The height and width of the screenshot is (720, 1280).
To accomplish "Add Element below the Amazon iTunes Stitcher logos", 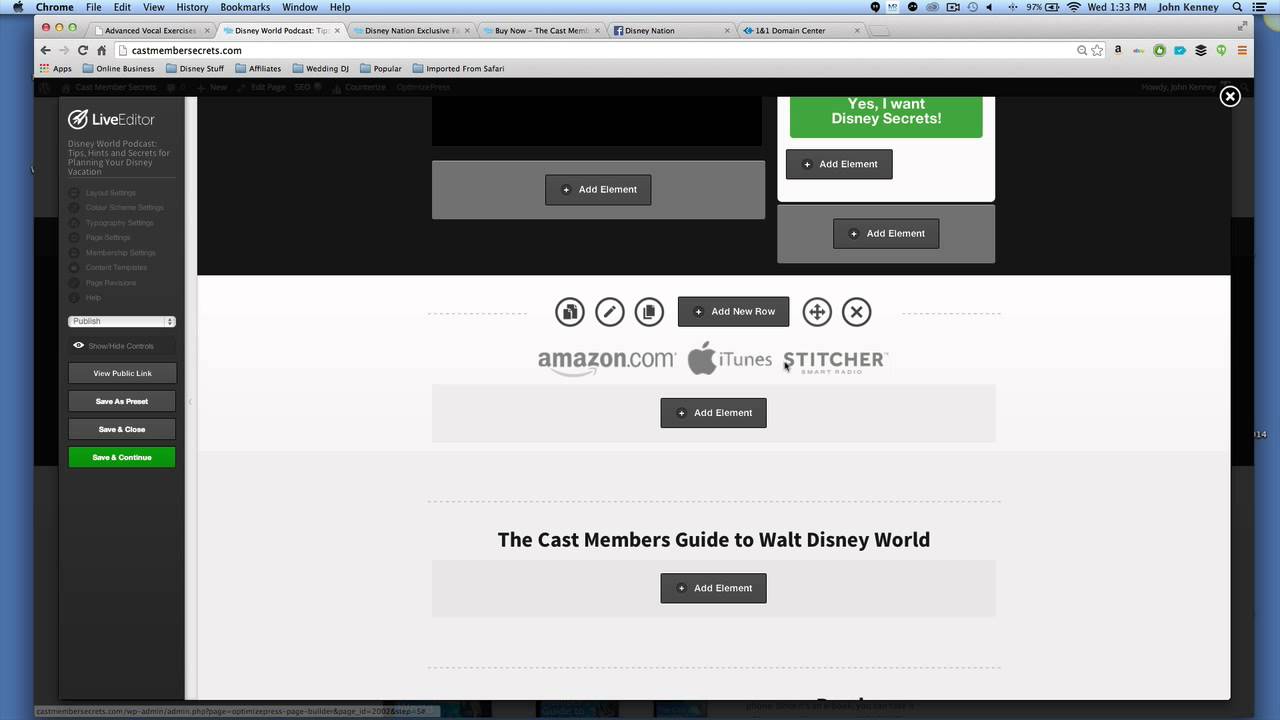I will [x=713, y=413].
